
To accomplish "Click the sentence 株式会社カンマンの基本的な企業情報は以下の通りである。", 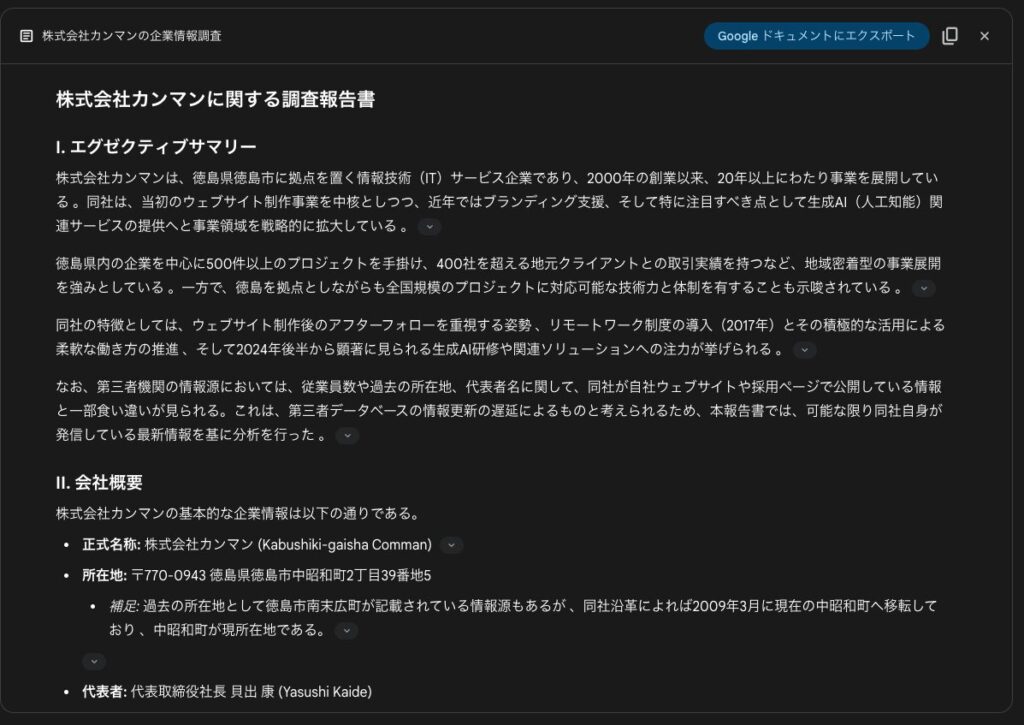I will (238, 513).
